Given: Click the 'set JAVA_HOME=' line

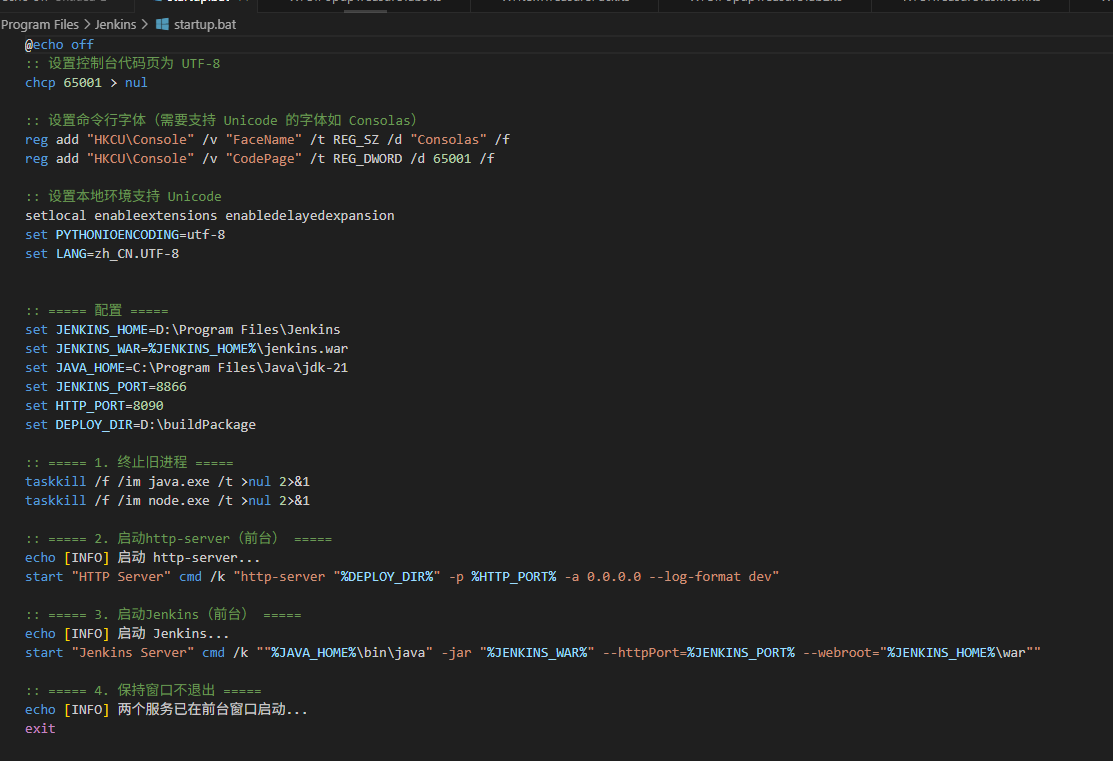Looking at the screenshot, I should click(187, 368).
